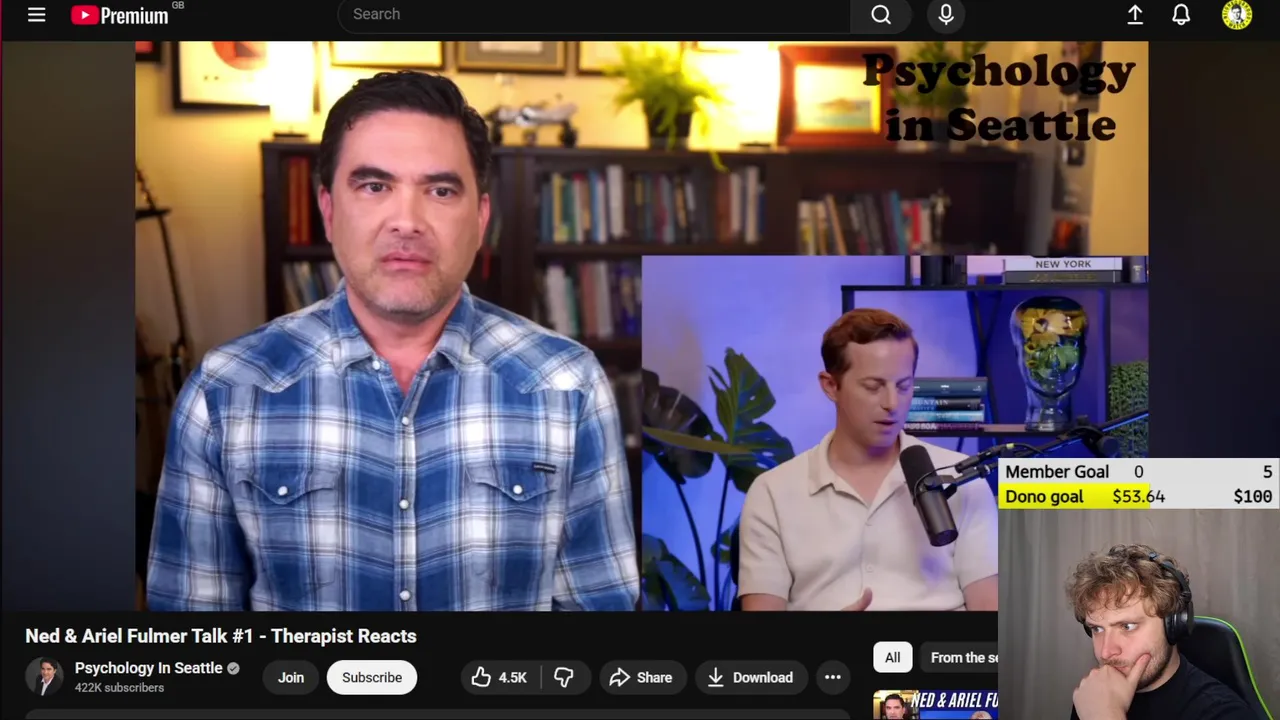Download the video

point(750,677)
